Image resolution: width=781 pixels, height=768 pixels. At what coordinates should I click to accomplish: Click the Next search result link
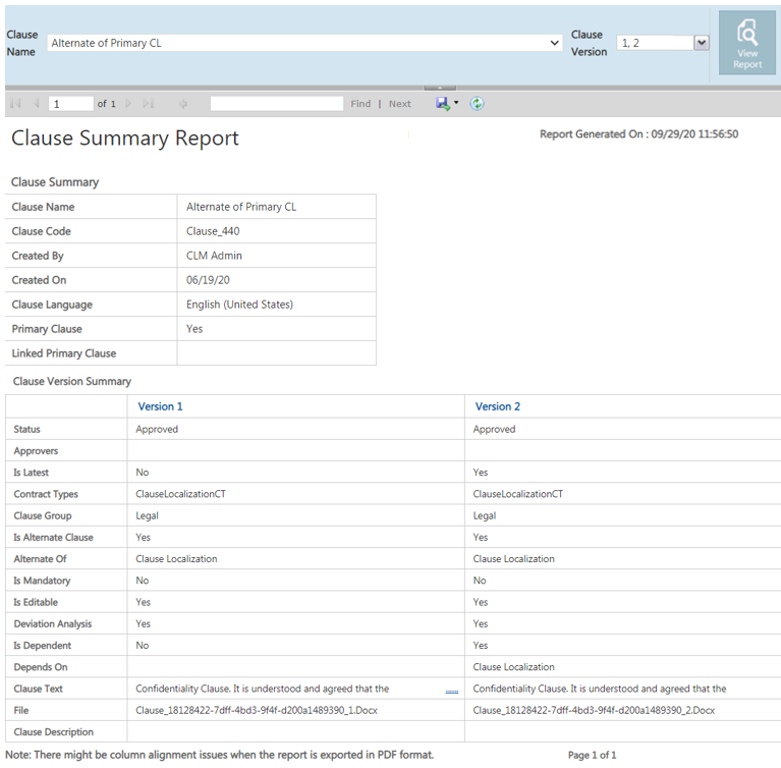(x=400, y=104)
